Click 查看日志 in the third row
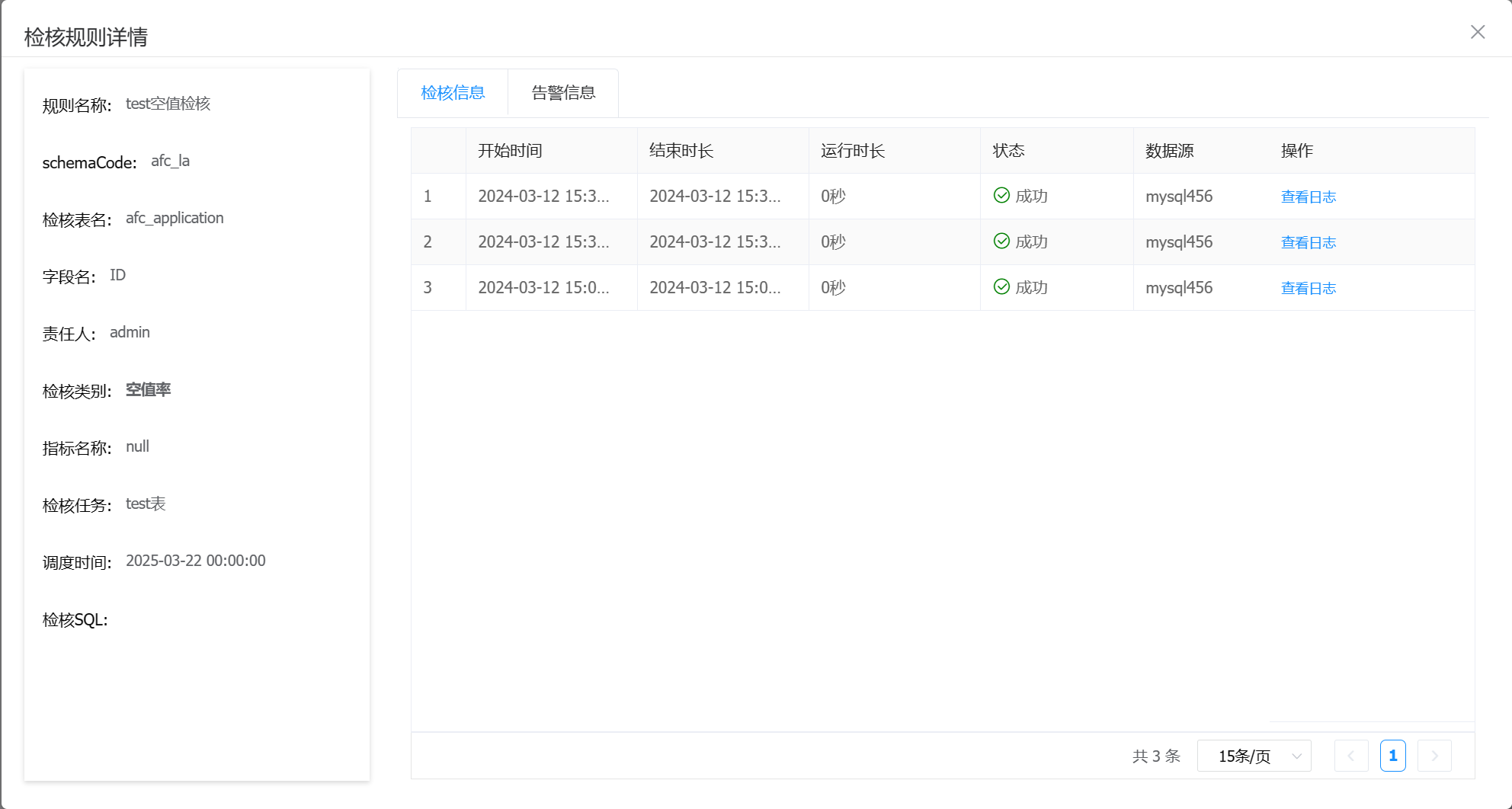Viewport: 1512px width, 809px height. [1308, 288]
